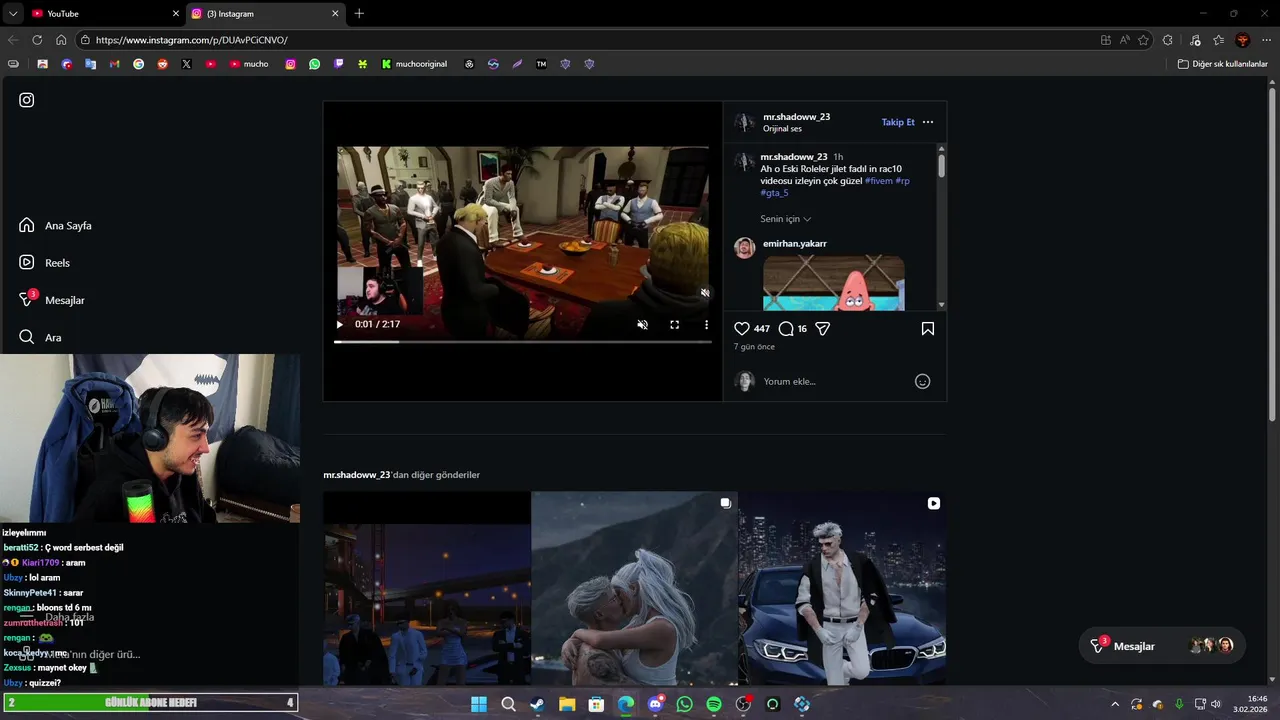This screenshot has width=1280, height=720.
Task: Open Diğer sık kullanılanlar bookmarks folder
Action: (1222, 64)
